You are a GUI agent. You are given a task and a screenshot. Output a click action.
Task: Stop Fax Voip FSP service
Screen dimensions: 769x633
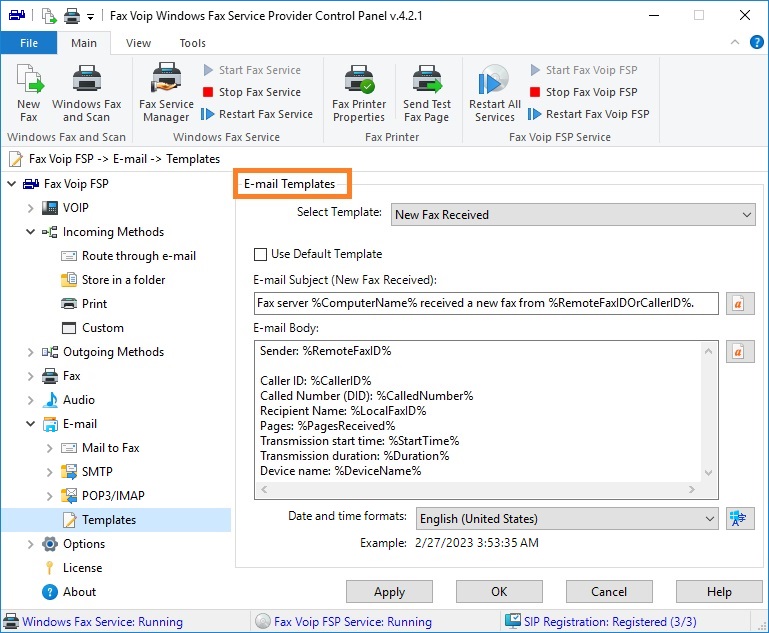coord(584,92)
